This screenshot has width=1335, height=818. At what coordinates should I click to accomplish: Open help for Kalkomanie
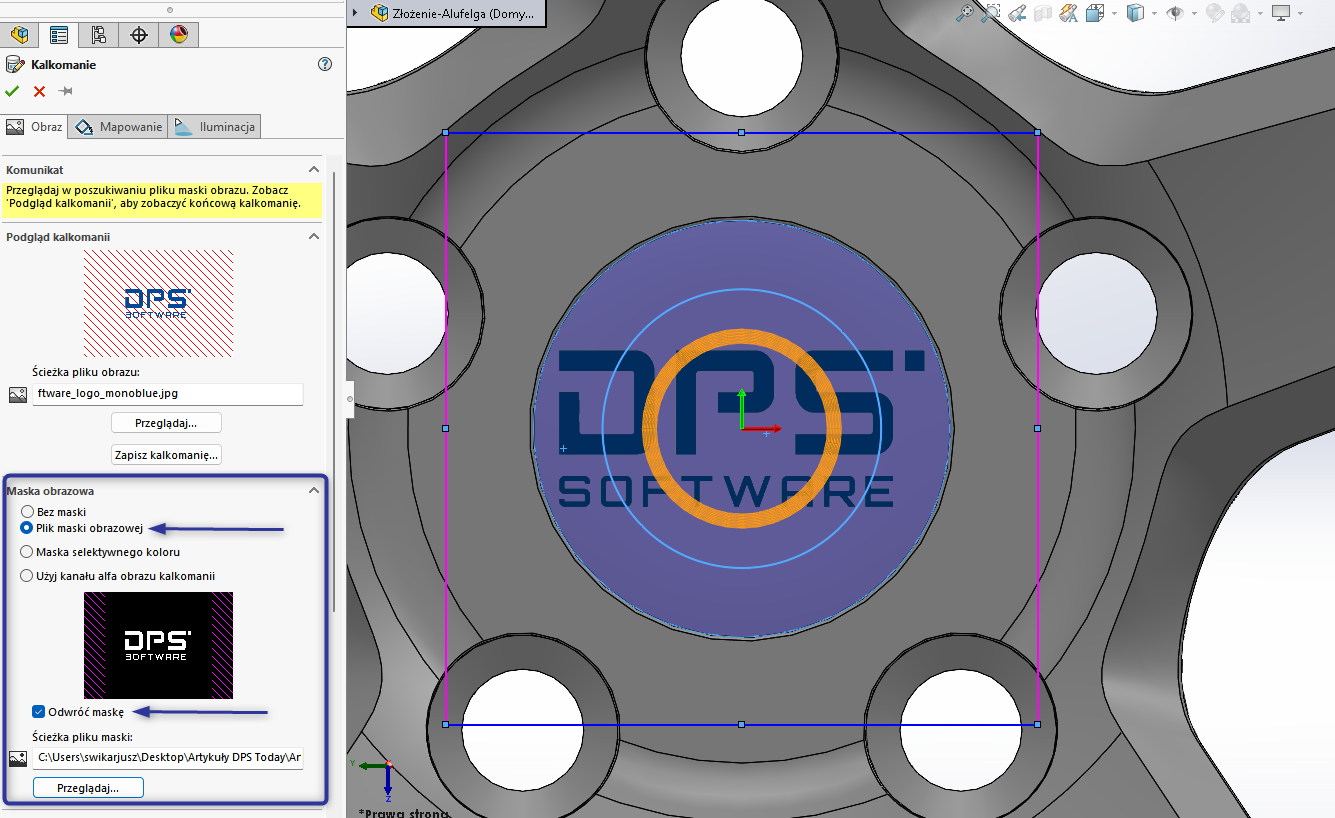coord(324,64)
